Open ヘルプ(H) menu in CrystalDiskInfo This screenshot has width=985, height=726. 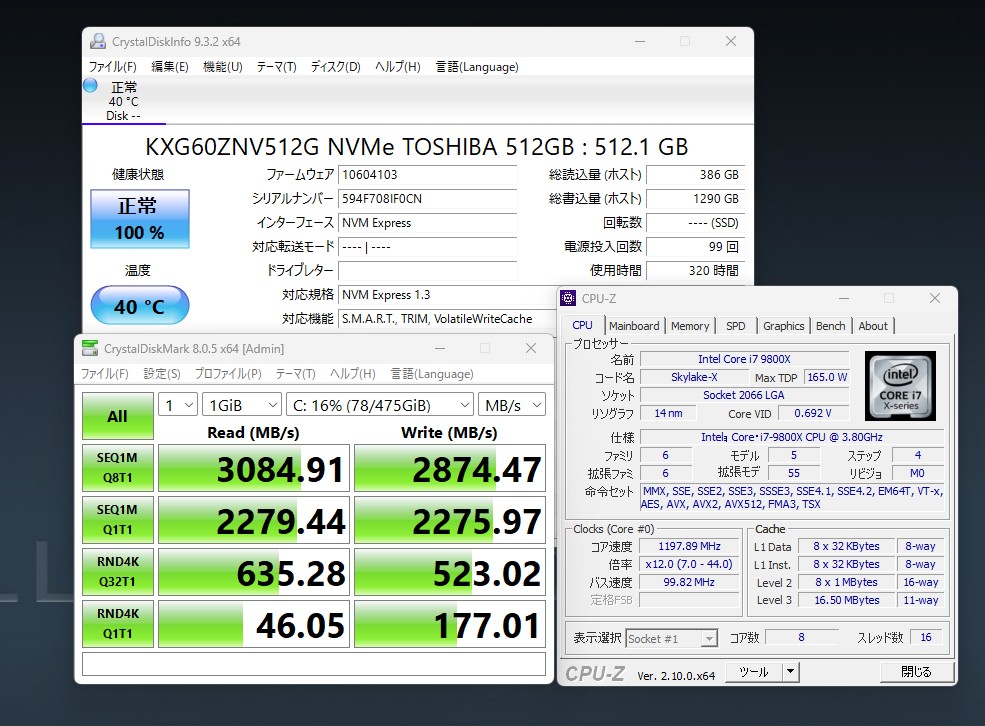398,67
